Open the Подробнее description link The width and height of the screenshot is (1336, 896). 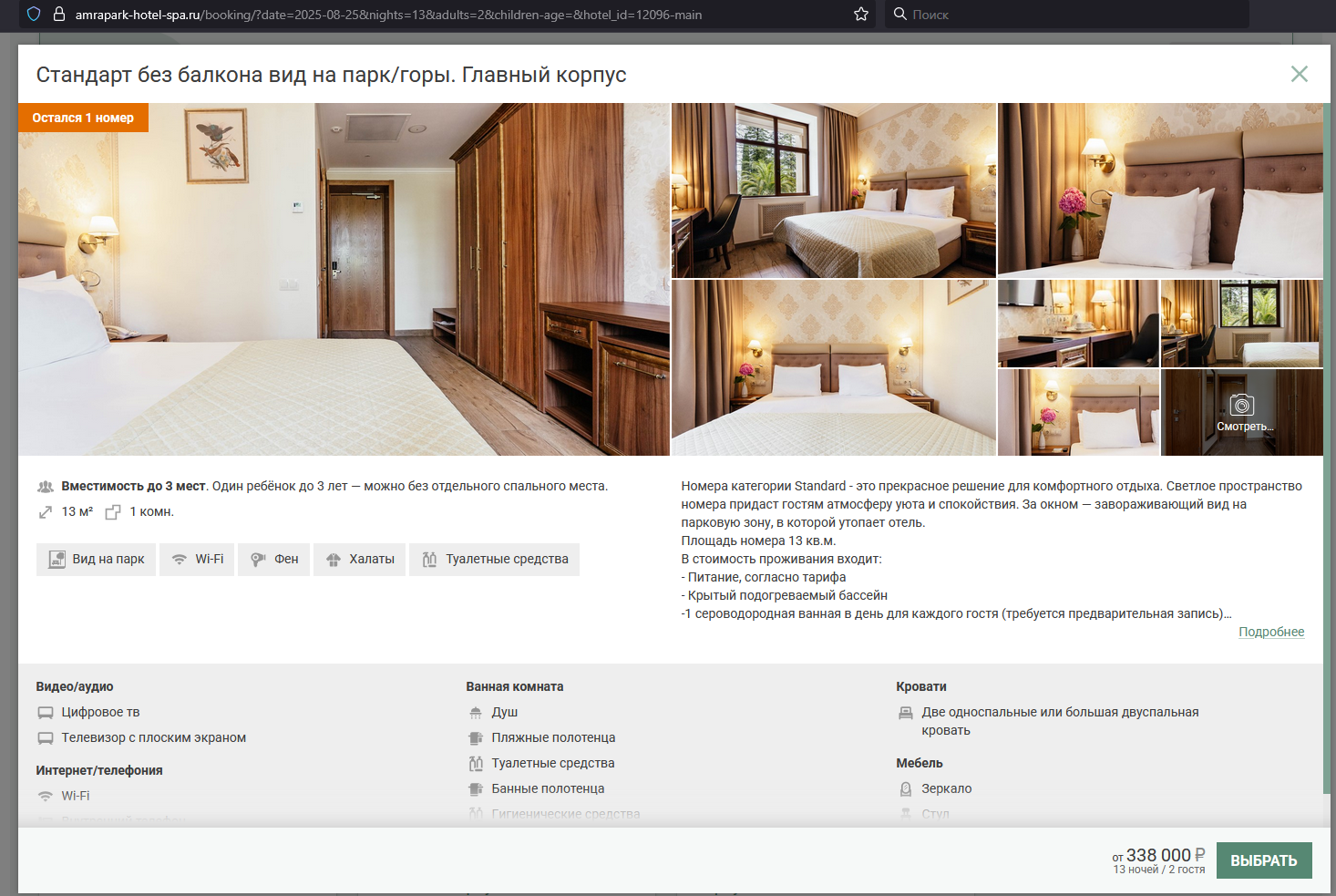point(1271,632)
